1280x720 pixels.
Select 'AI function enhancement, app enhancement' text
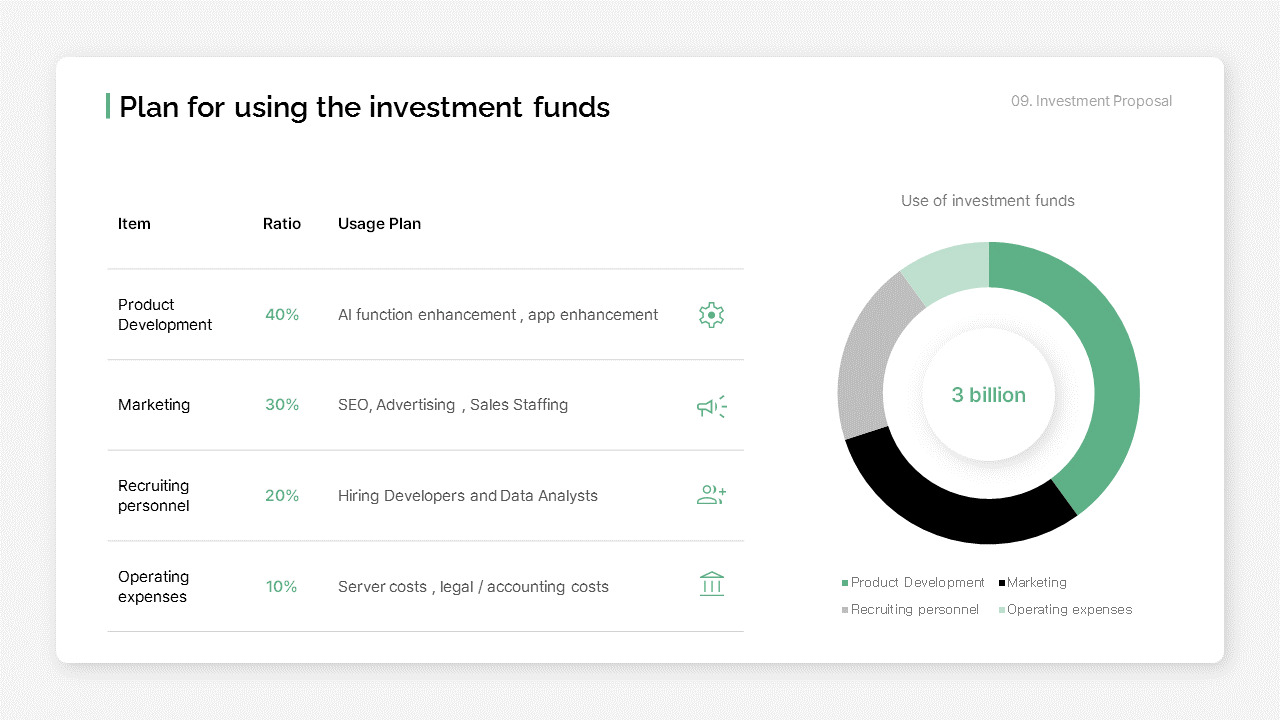[x=498, y=315]
